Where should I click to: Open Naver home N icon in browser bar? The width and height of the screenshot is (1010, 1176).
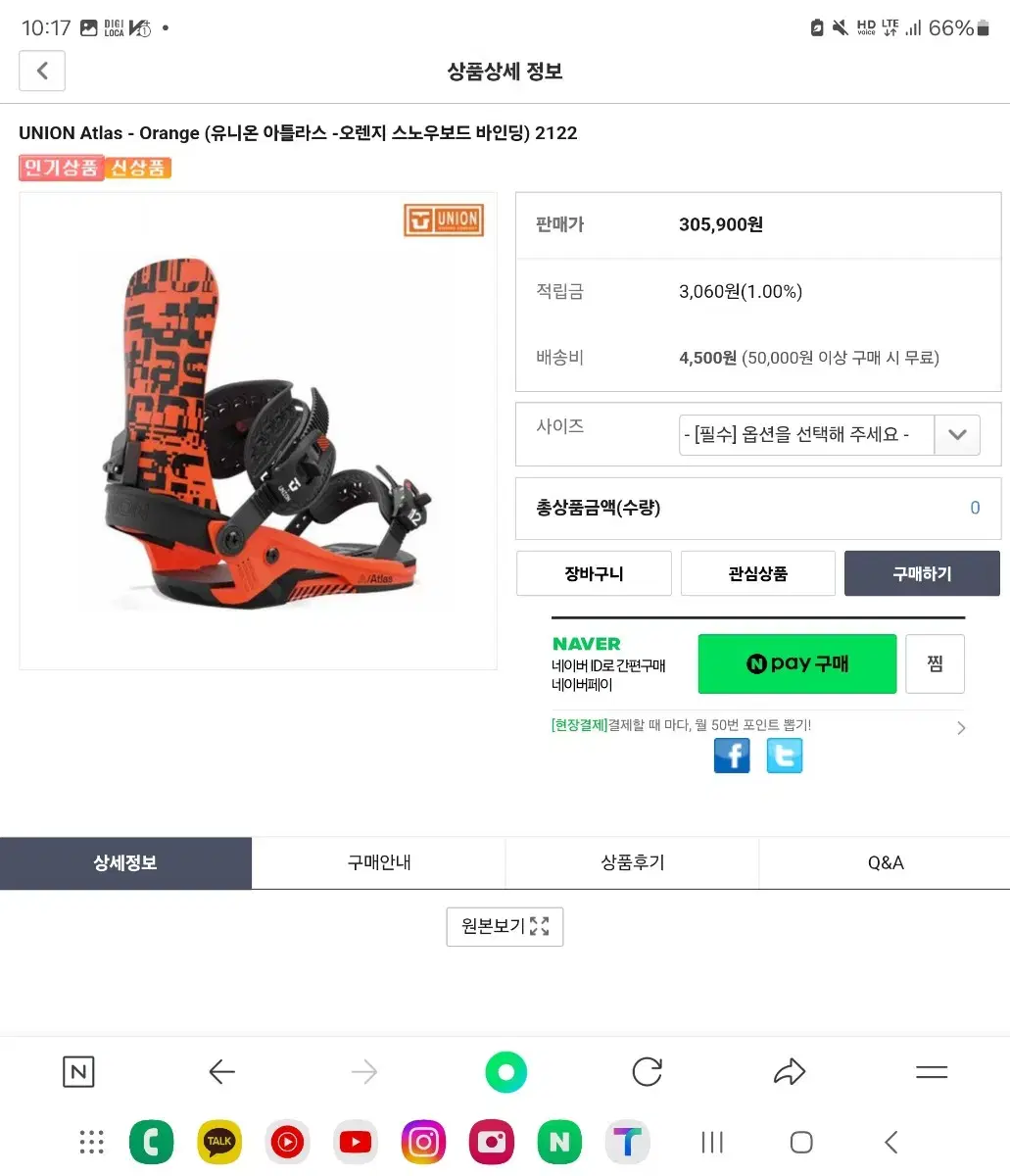[x=78, y=1072]
